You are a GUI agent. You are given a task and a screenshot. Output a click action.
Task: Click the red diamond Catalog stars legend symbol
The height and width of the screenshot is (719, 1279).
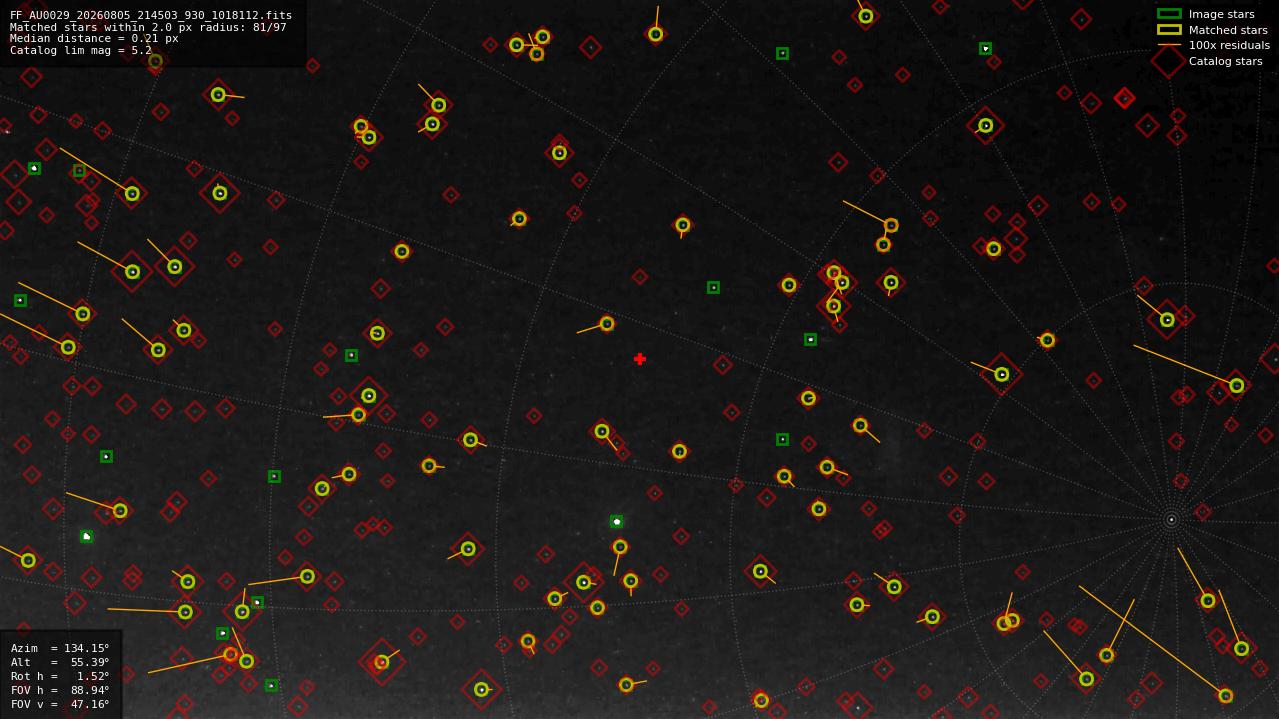(x=1169, y=61)
